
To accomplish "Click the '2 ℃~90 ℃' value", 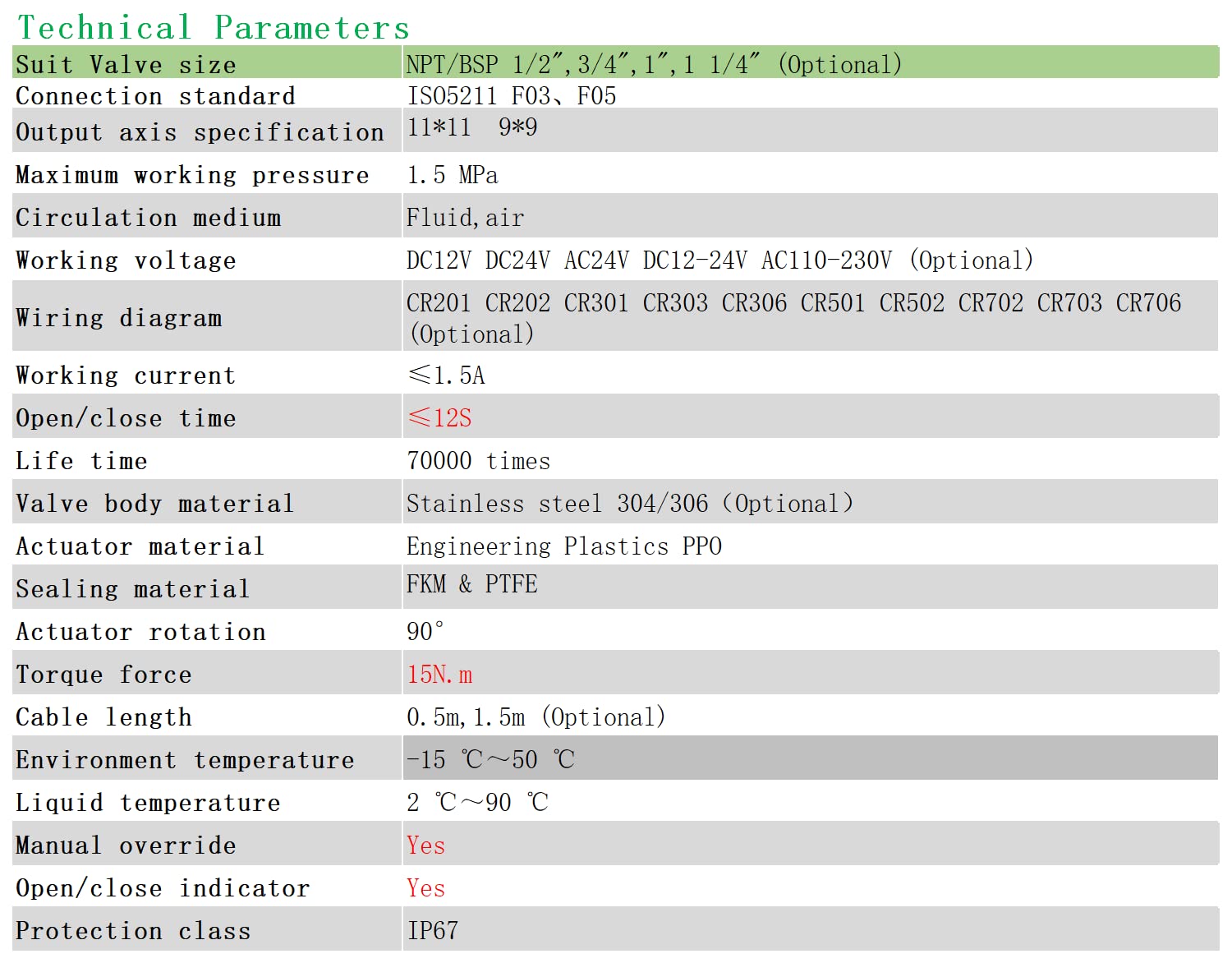I will point(478,802).
